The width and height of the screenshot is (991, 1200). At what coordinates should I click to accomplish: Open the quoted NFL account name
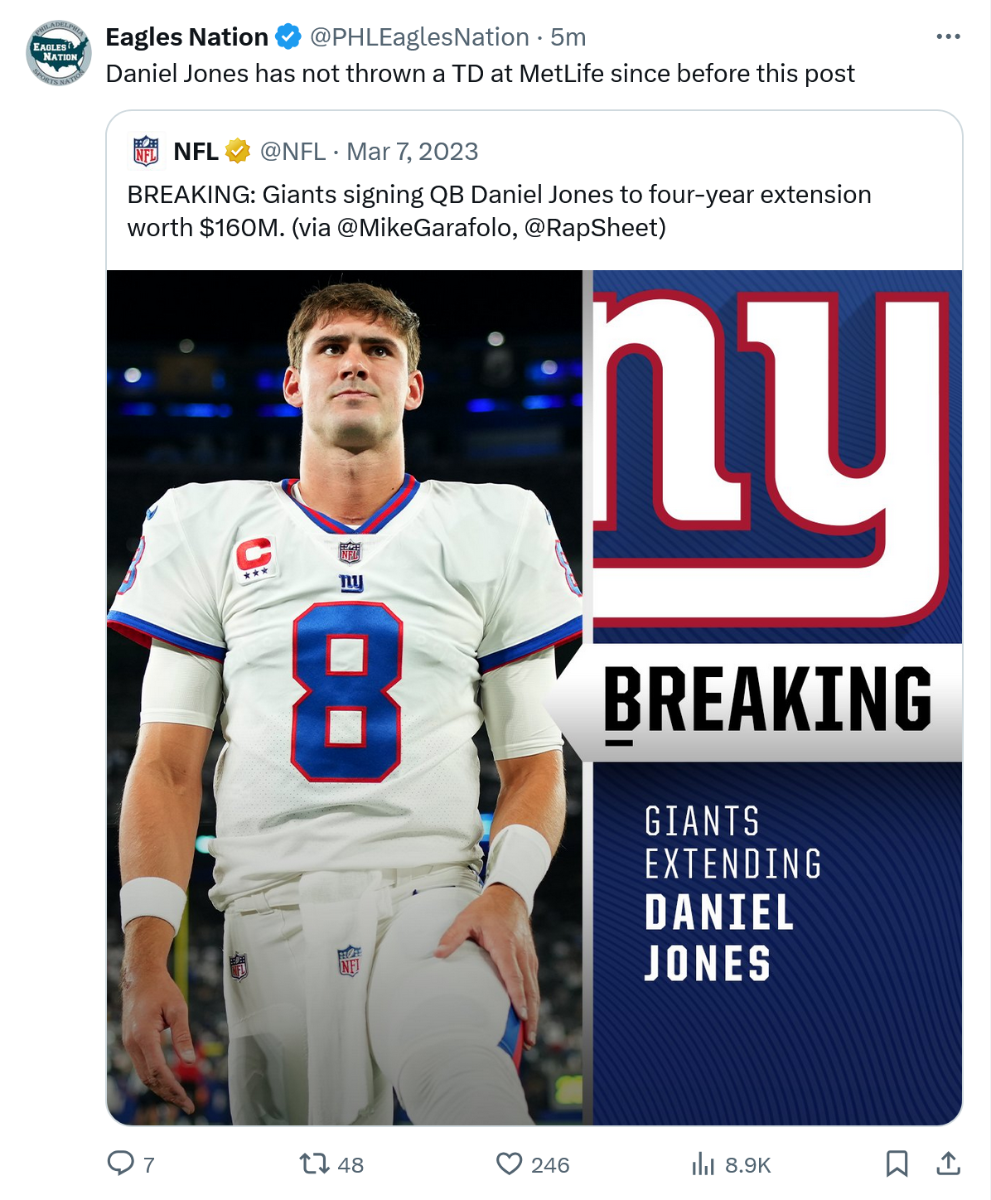click(x=196, y=151)
